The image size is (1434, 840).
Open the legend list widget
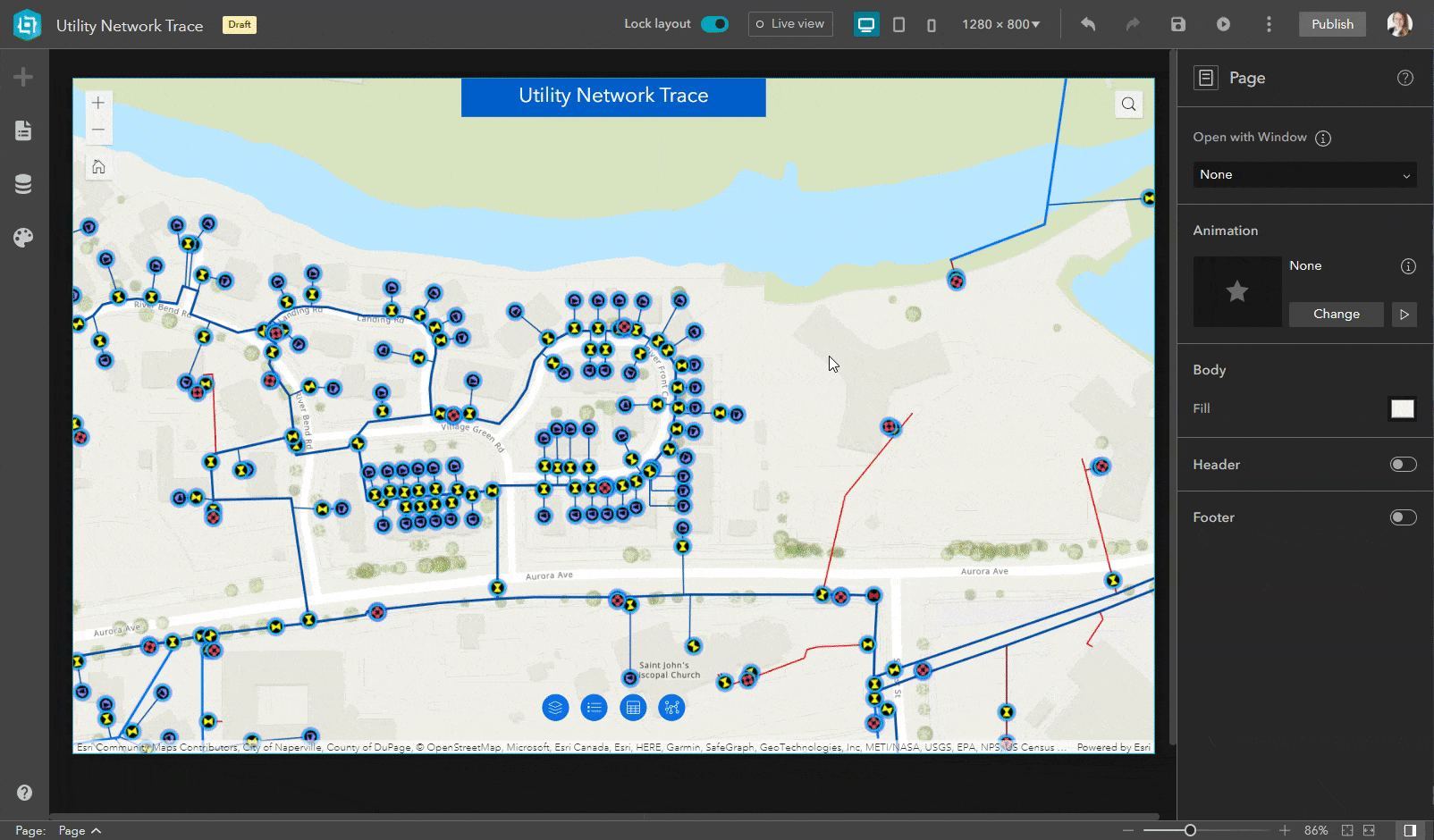(x=594, y=708)
